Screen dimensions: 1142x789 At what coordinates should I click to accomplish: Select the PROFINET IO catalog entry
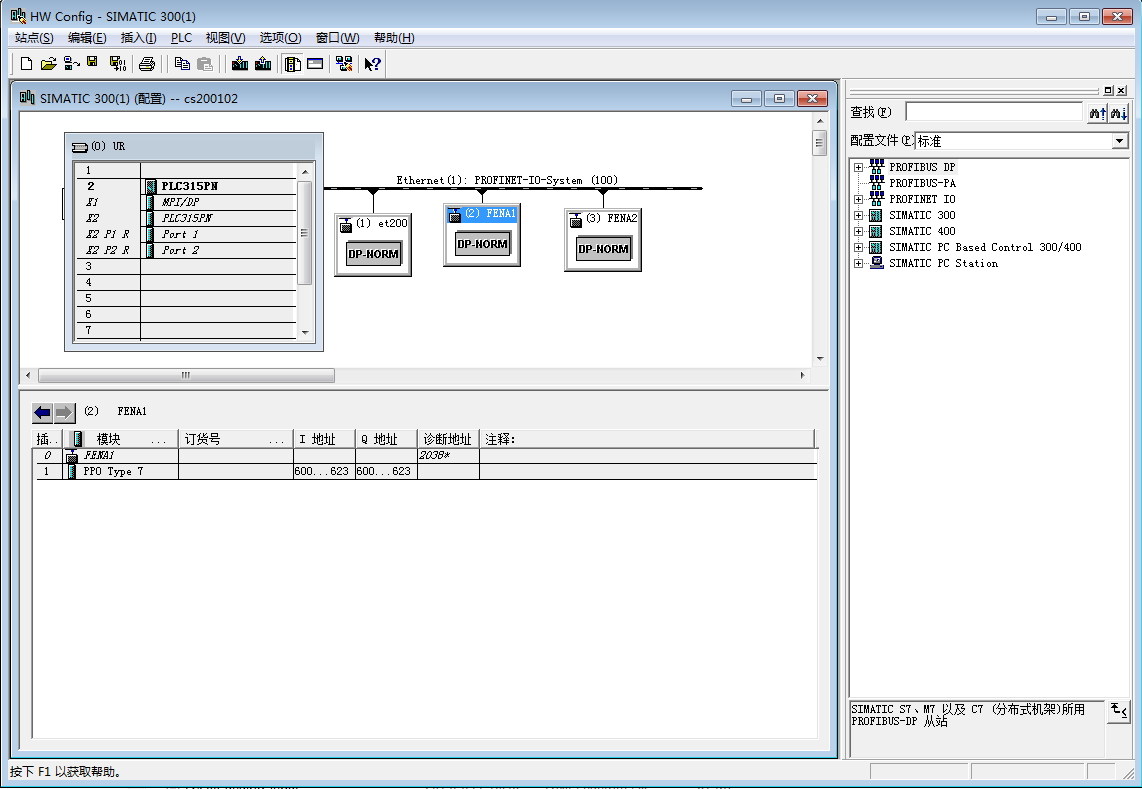[x=922, y=200]
